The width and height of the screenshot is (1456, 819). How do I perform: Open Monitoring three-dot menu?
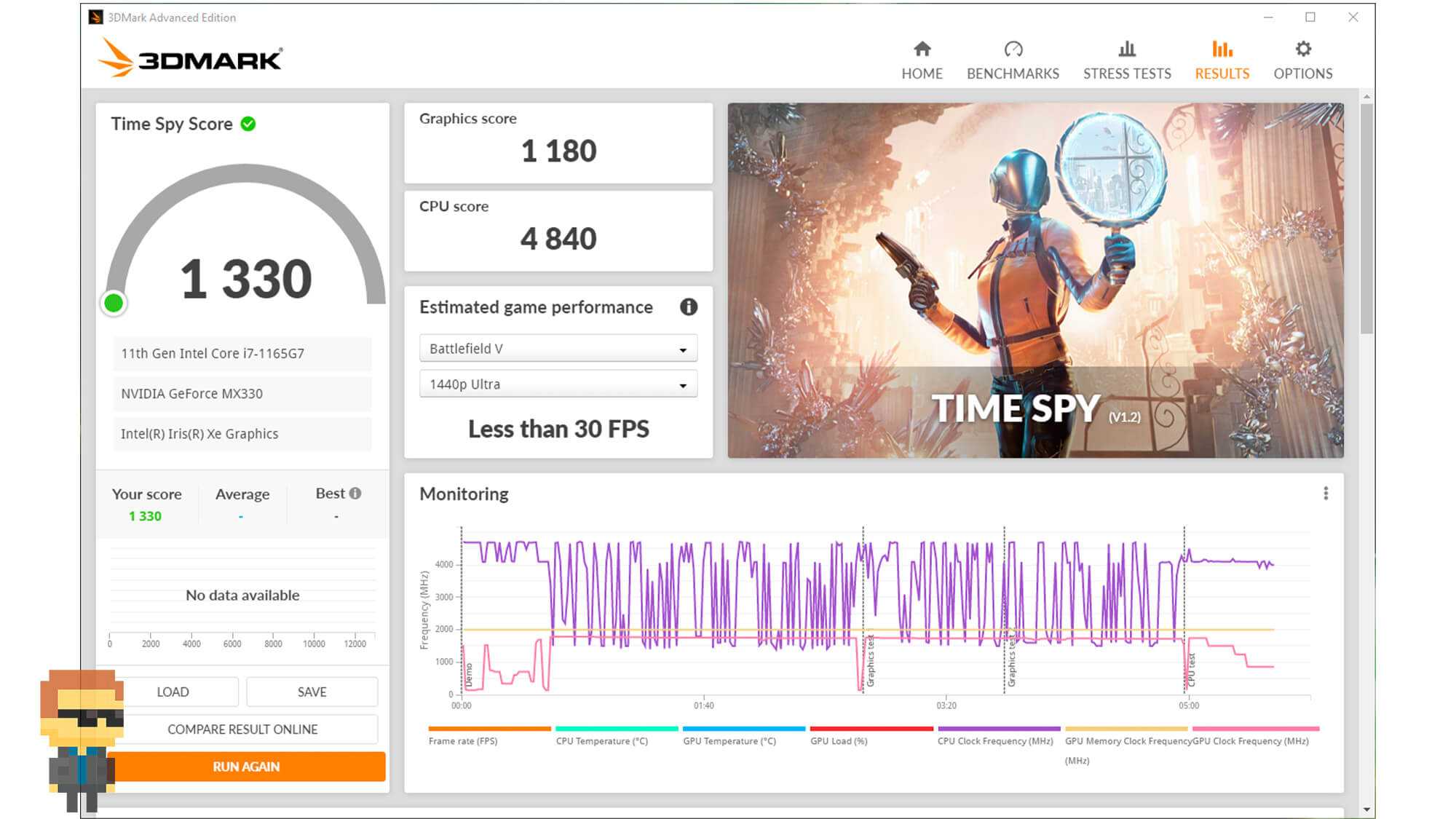coord(1325,494)
